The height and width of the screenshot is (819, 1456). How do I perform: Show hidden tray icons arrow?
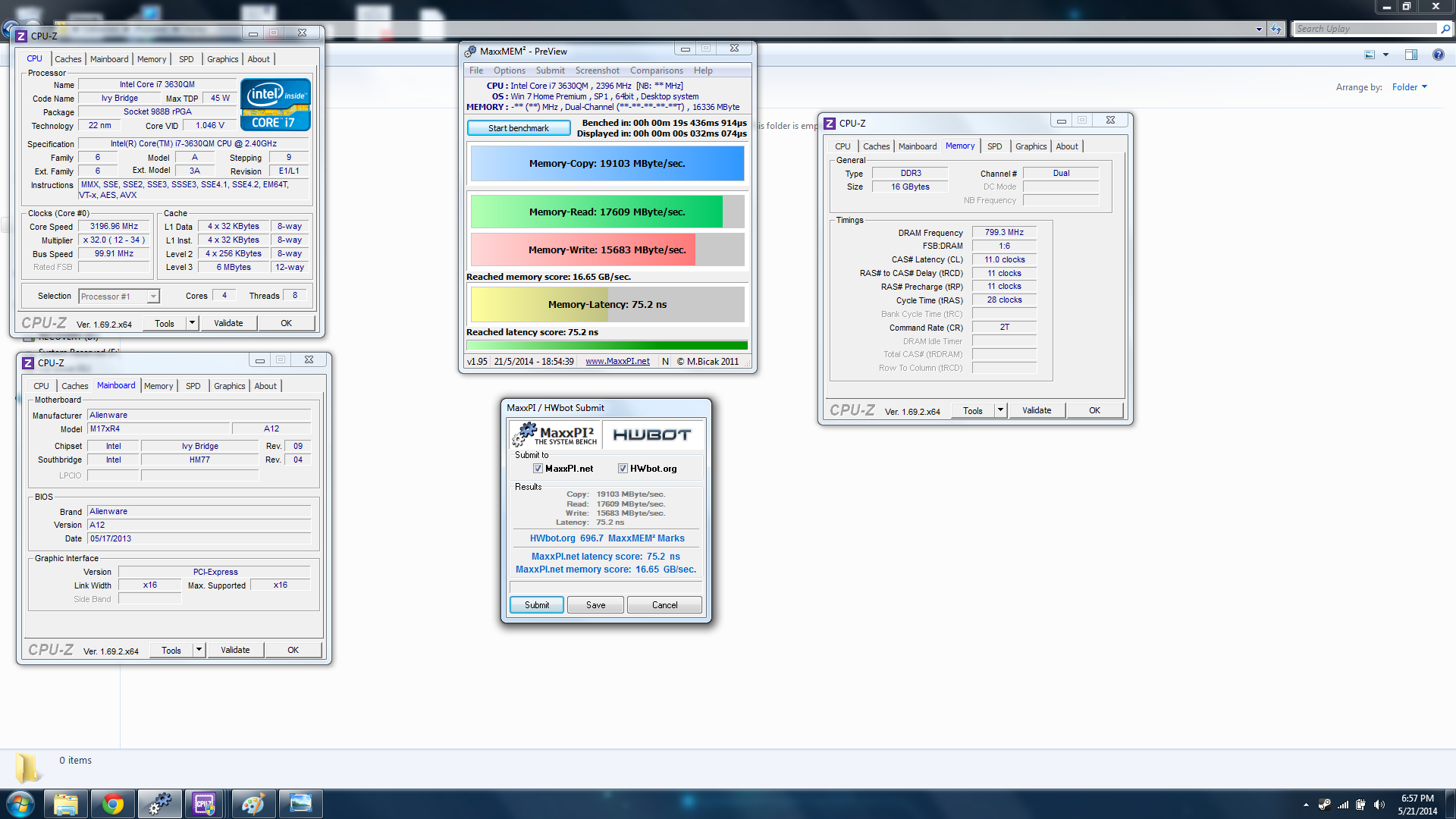pos(1306,805)
